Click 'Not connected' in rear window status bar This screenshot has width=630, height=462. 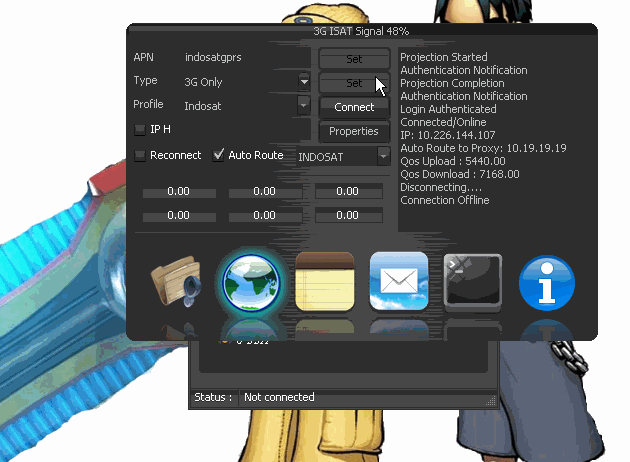[x=279, y=397]
